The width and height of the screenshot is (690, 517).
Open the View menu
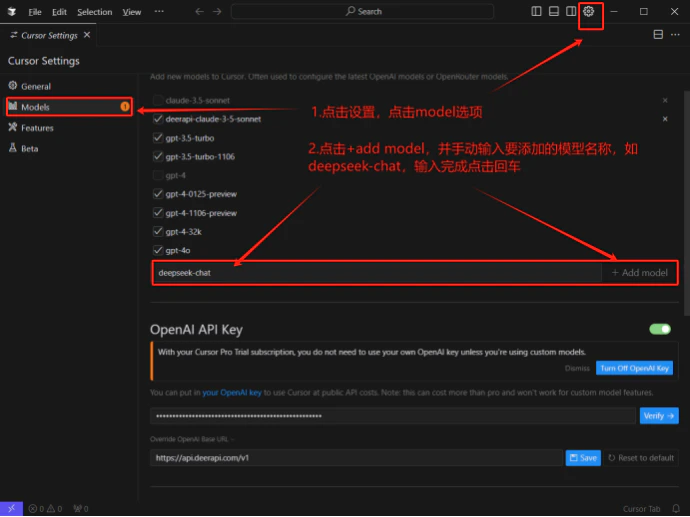click(132, 12)
